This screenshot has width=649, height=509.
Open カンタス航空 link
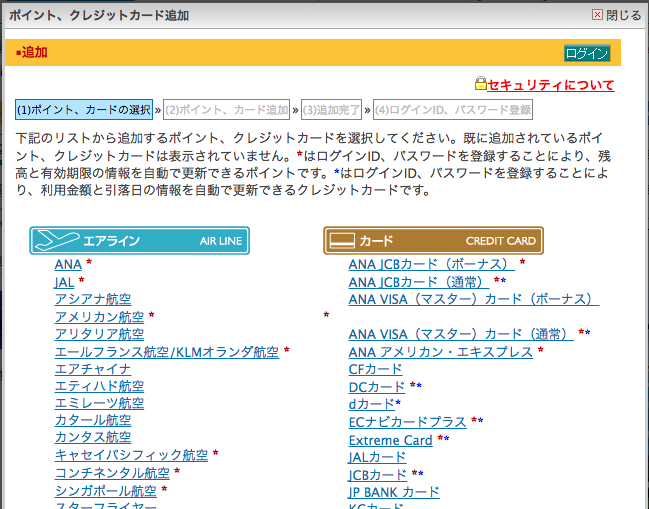[93, 437]
